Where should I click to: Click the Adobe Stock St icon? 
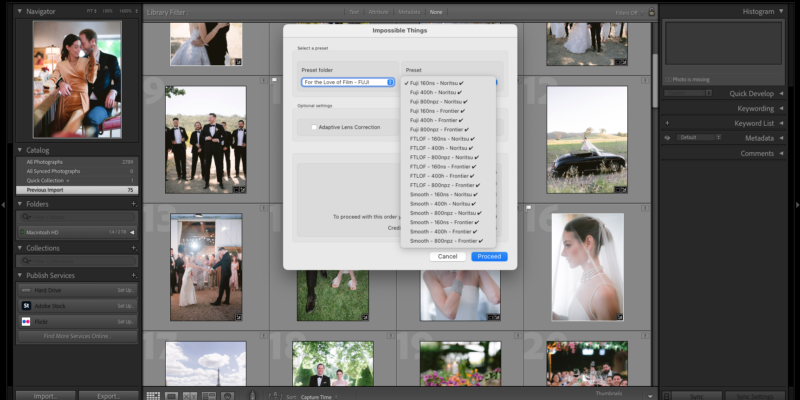pos(26,306)
